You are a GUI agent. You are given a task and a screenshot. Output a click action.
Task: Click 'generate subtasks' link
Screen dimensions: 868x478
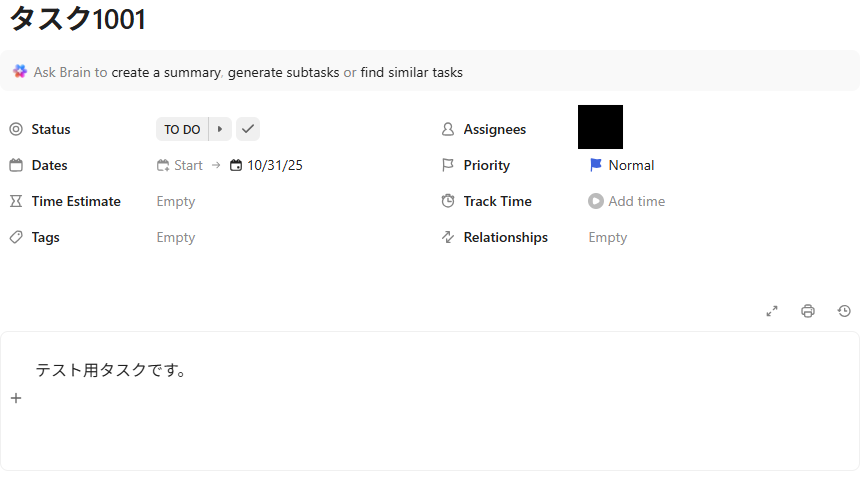point(283,73)
